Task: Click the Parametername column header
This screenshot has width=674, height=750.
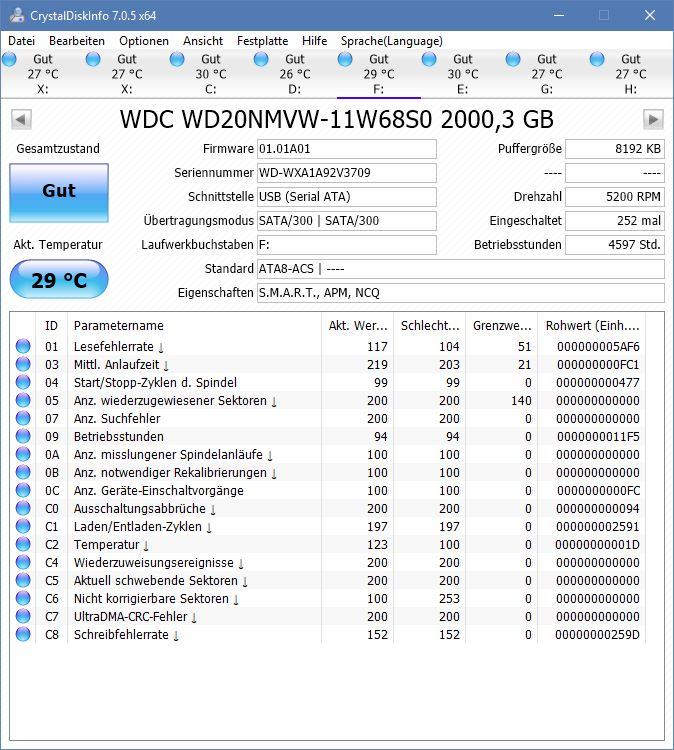Action: click(194, 326)
